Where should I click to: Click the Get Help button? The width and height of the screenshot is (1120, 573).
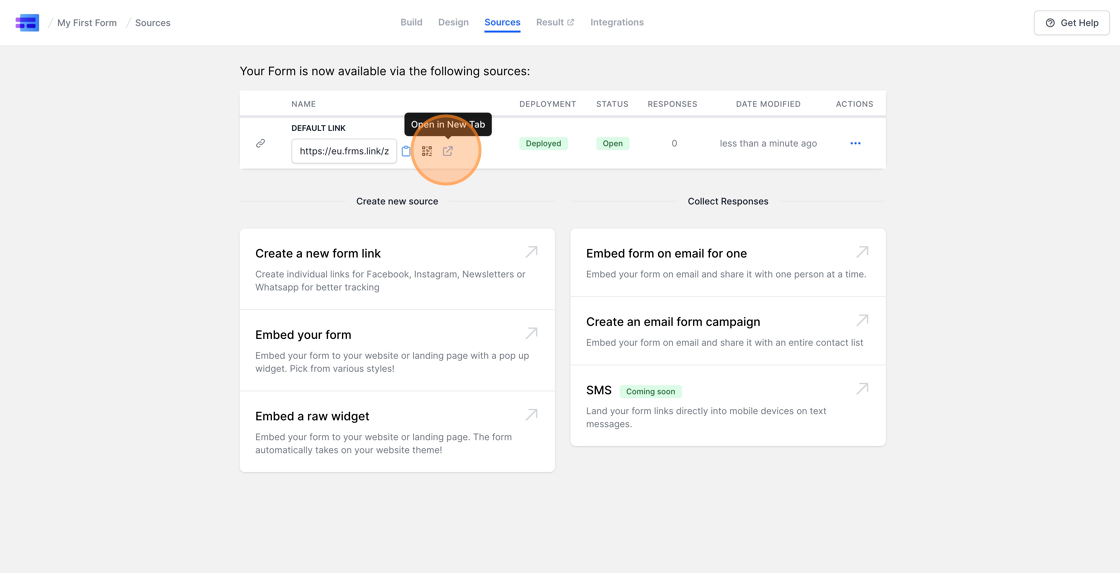coord(1071,23)
